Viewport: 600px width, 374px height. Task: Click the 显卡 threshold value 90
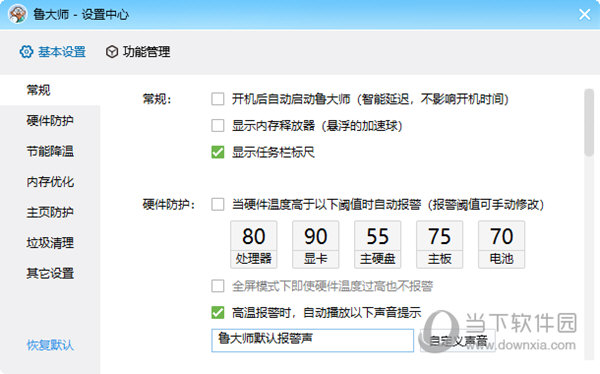click(x=316, y=236)
